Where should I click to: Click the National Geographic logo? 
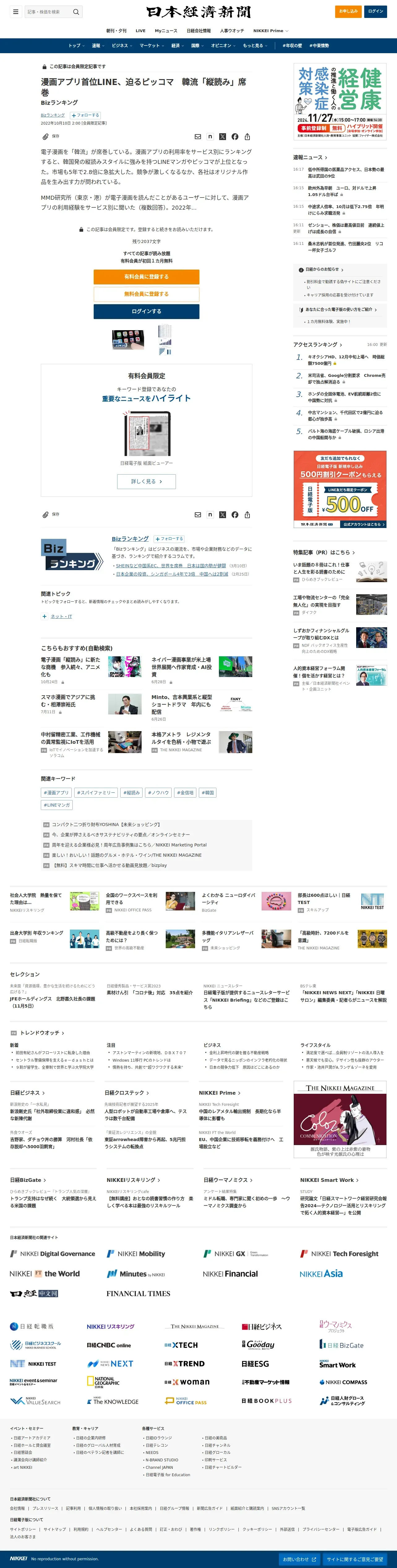[104, 1382]
